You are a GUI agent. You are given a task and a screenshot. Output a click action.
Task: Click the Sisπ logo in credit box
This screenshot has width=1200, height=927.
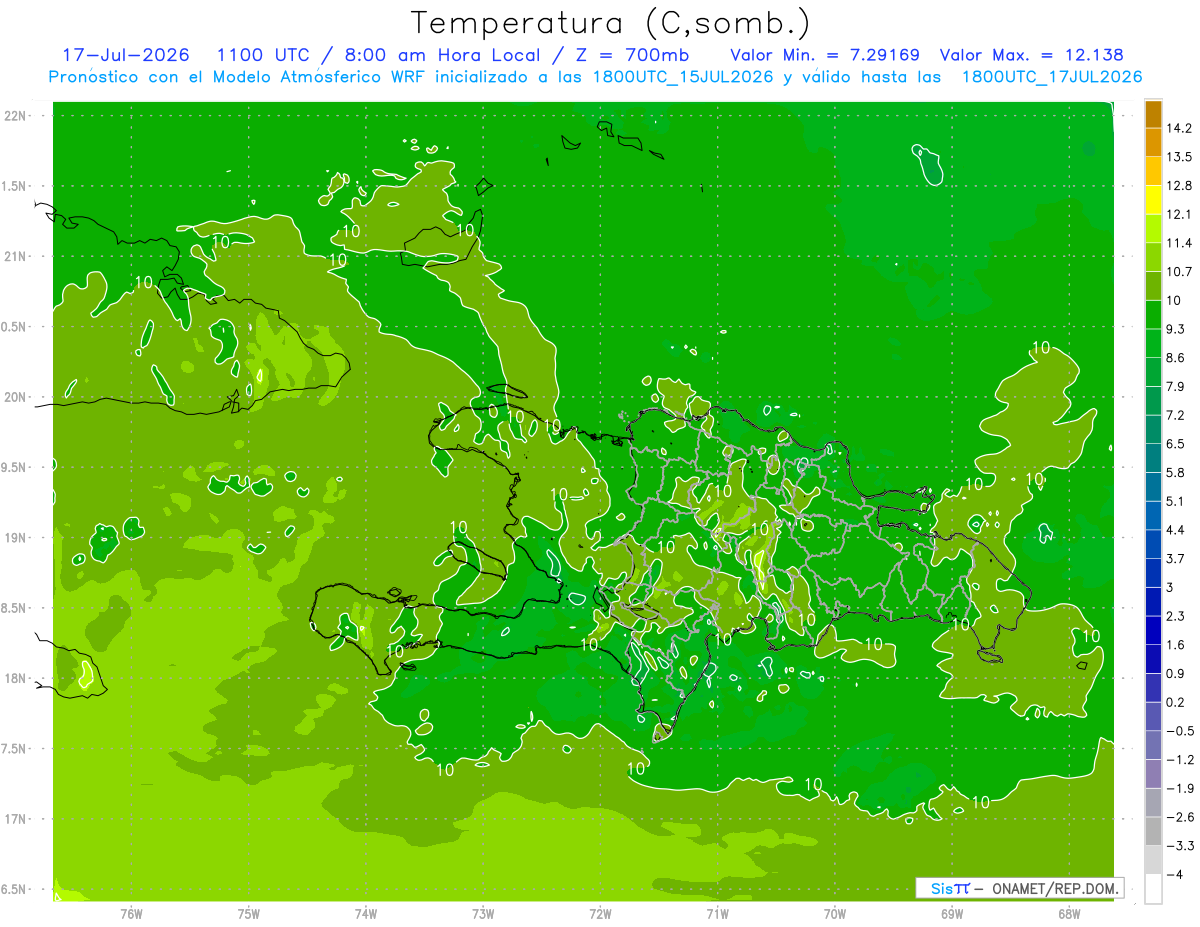[950, 888]
